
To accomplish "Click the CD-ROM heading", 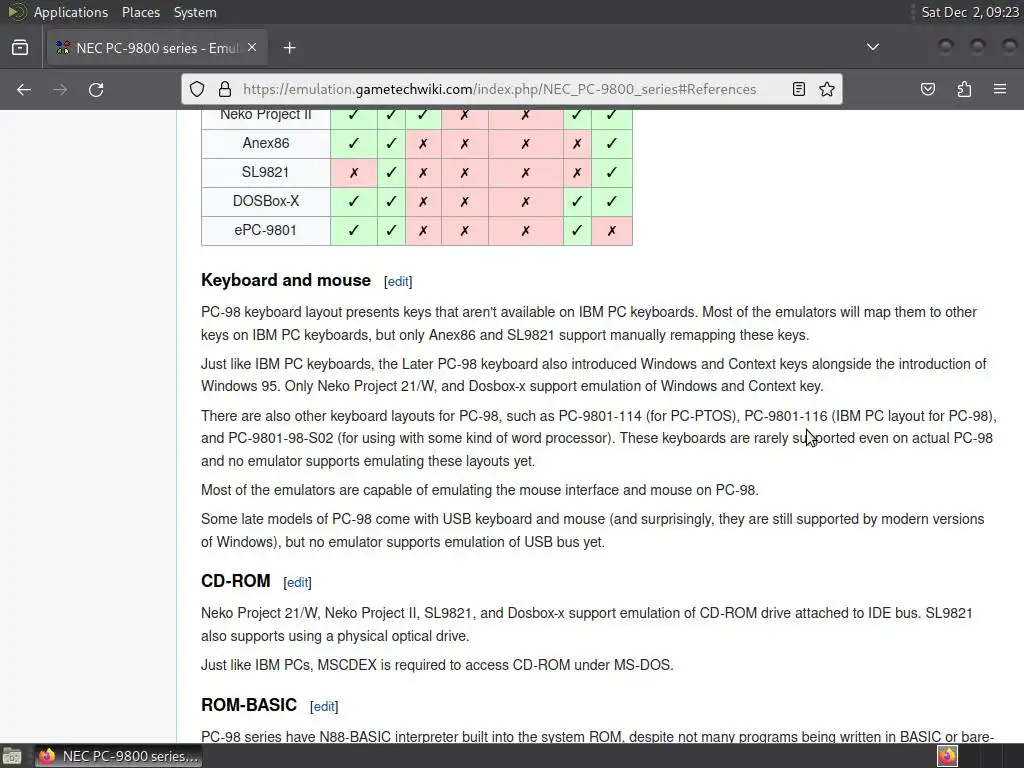I will tap(236, 581).
